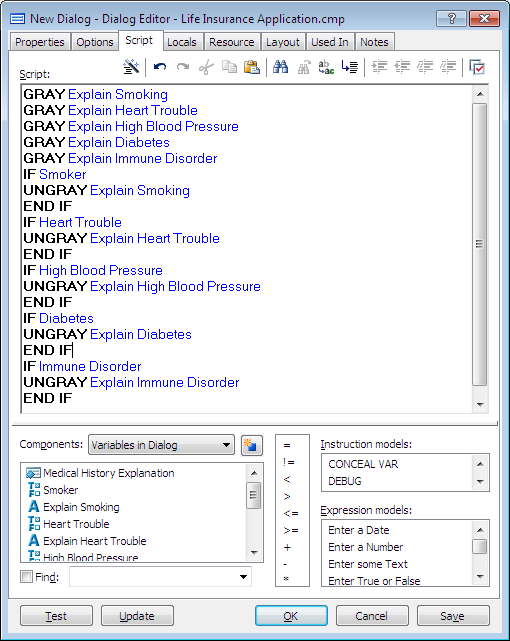
Task: Click script line 'IF Immune Disorder'
Action: [x=82, y=366]
